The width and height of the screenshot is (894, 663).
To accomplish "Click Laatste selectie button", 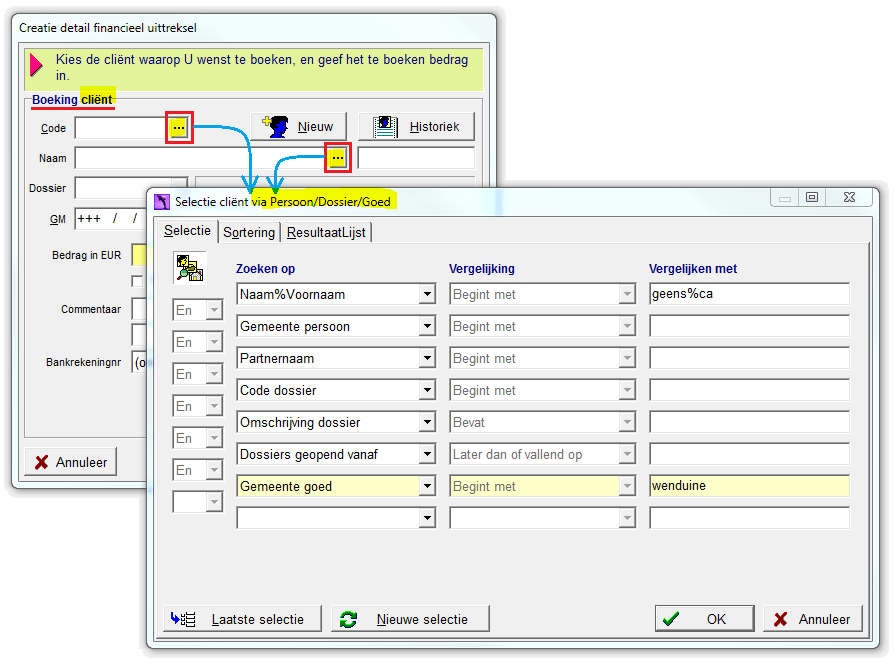I will pos(242,619).
